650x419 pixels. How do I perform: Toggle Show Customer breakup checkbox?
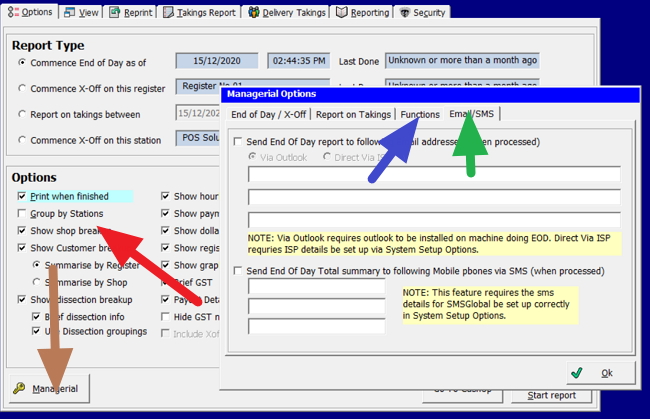(x=22, y=248)
